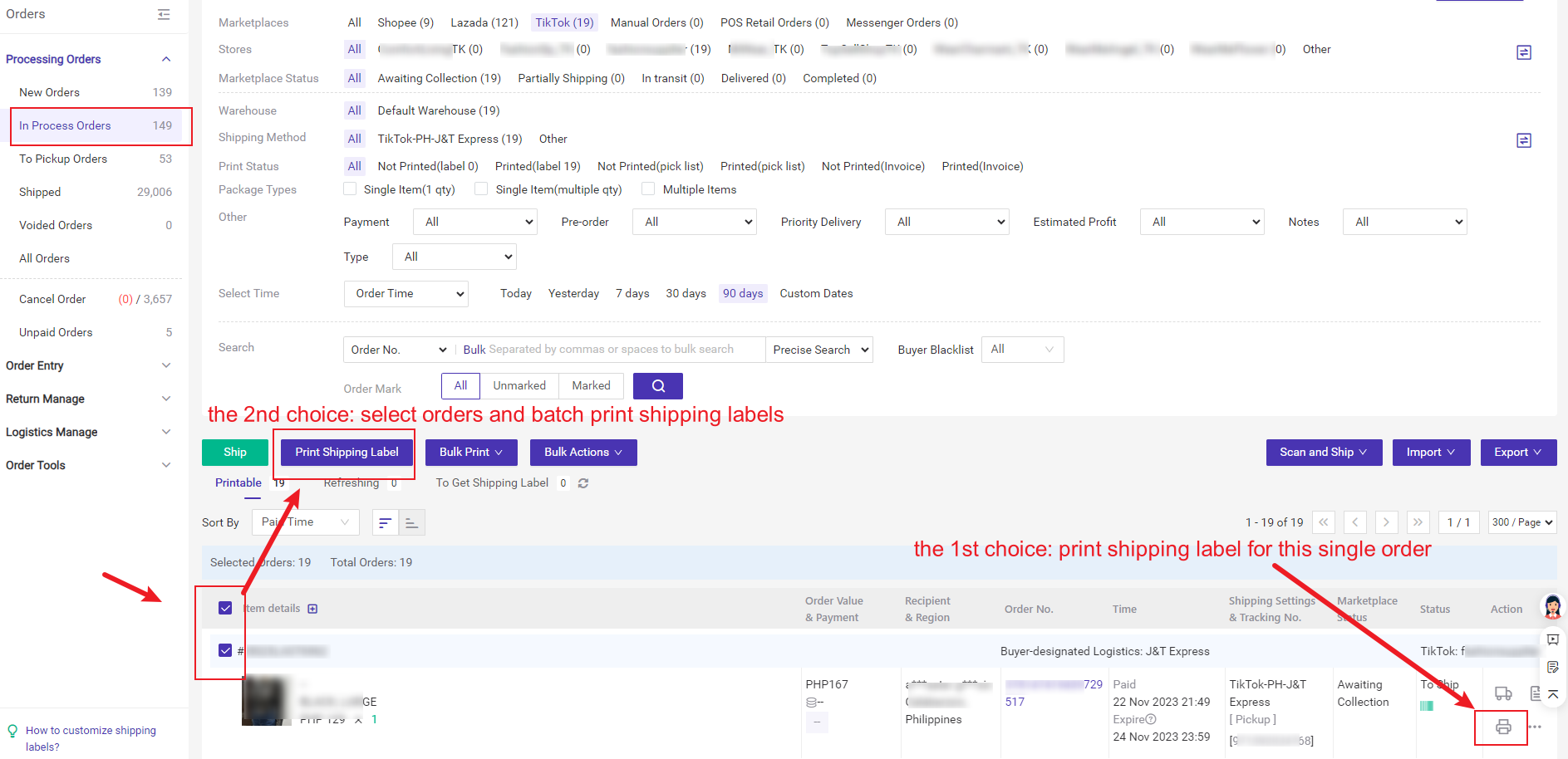
Task: Click the Print Shipping Label button
Action: click(347, 453)
